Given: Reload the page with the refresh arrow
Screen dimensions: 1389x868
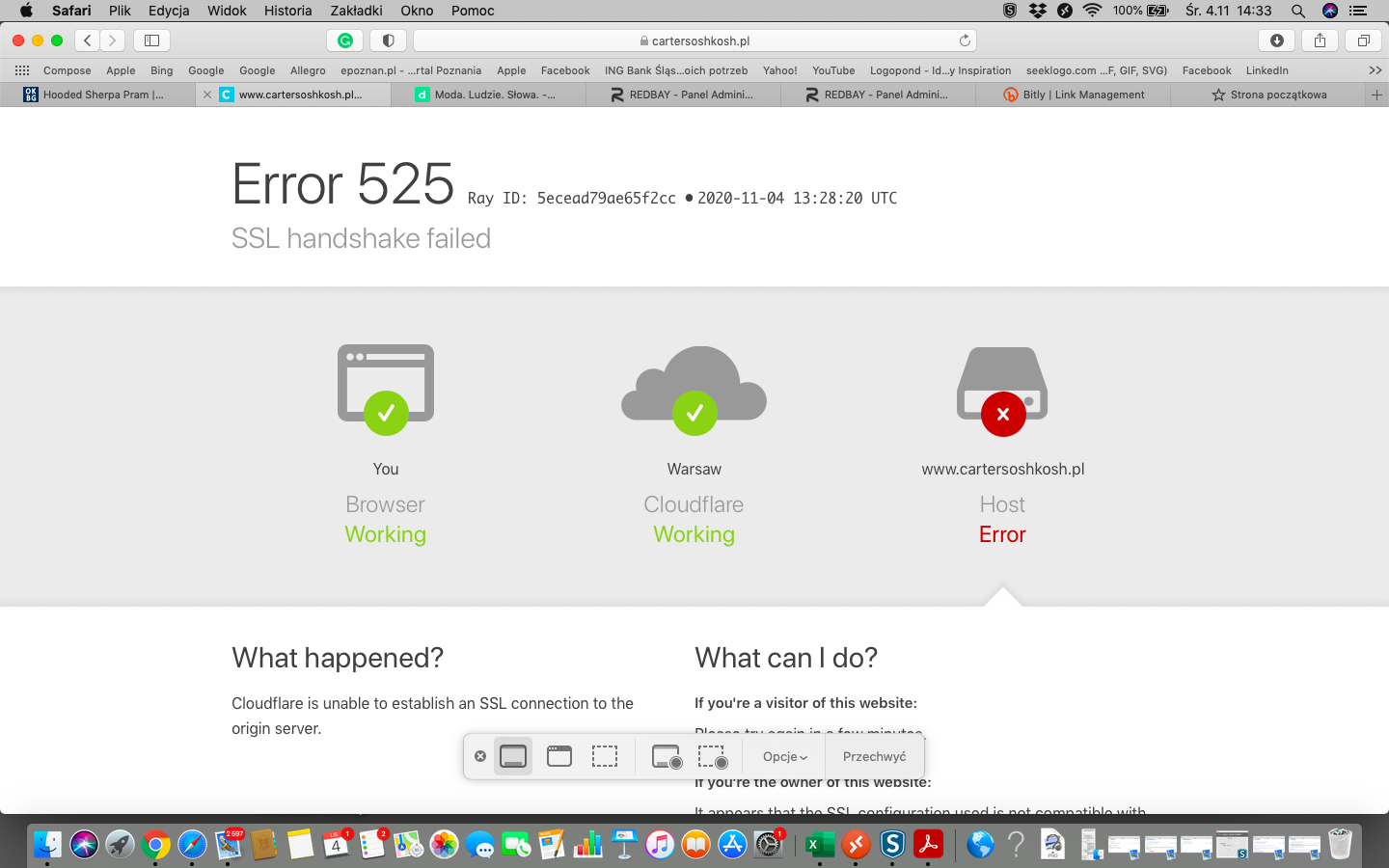Looking at the screenshot, I should click(x=964, y=41).
